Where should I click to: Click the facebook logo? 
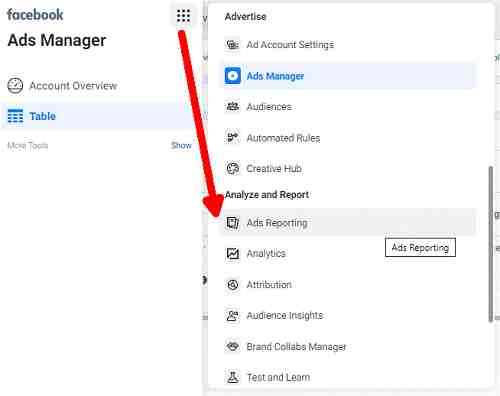(35, 15)
